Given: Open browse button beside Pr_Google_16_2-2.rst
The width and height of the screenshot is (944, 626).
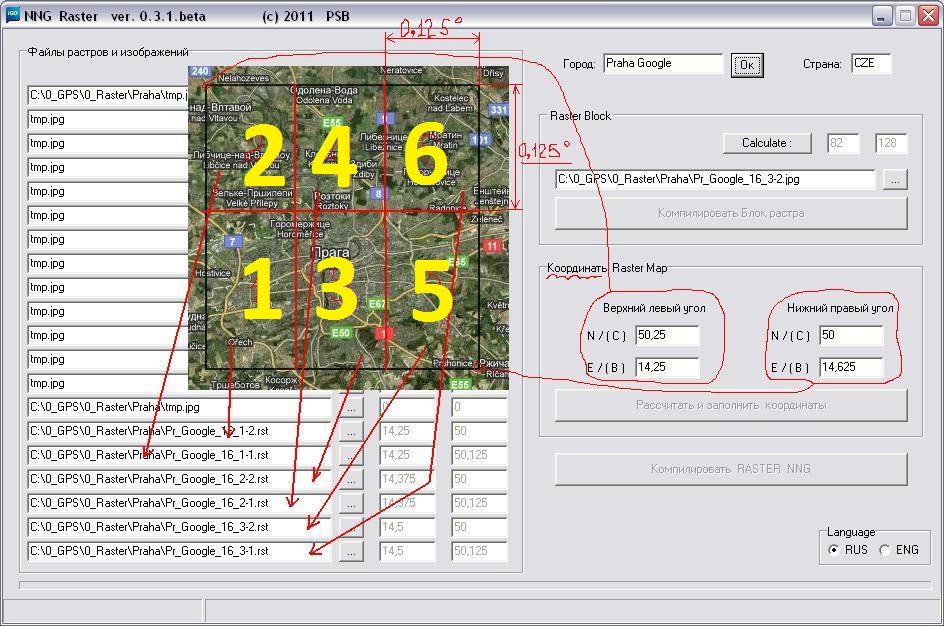Looking at the screenshot, I should tap(351, 479).
